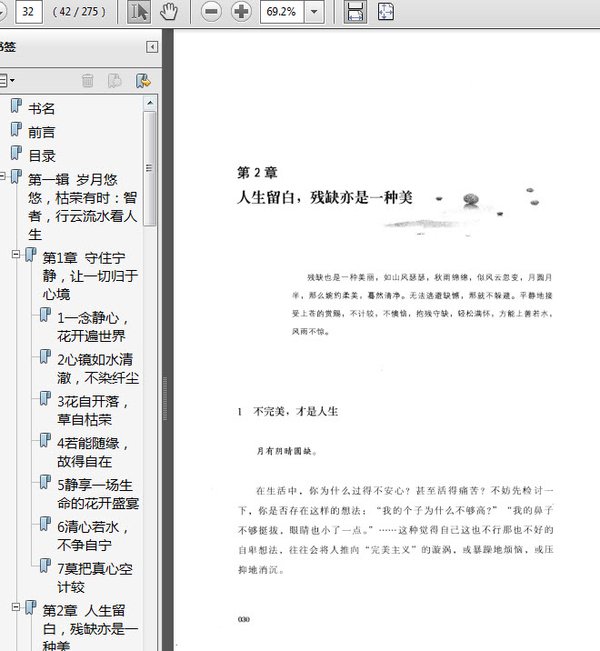Image resolution: width=600 pixels, height=651 pixels.
Task: Click the panel divider grip handle
Action: [165, 399]
